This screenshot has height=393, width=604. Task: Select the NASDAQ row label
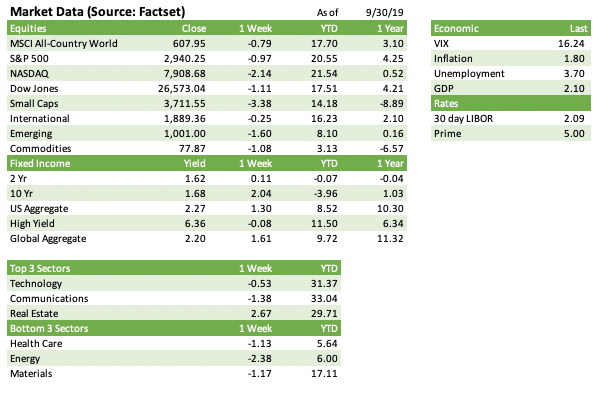point(29,74)
